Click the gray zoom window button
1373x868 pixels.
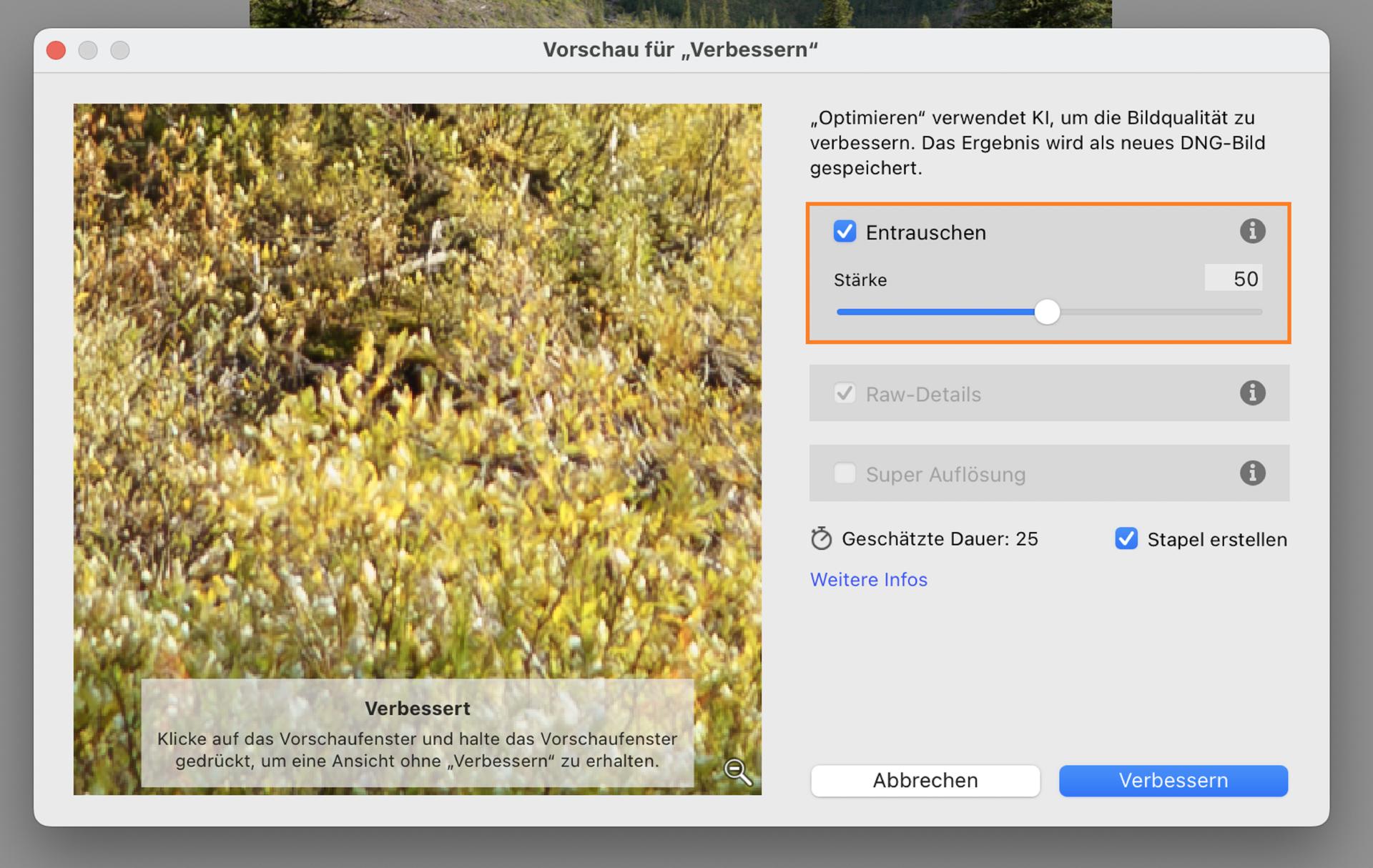coord(120,50)
